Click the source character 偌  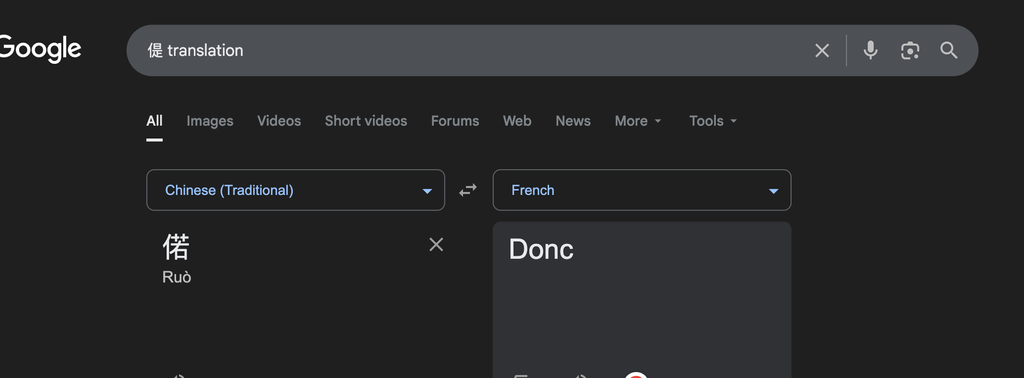pyautogui.click(x=176, y=247)
